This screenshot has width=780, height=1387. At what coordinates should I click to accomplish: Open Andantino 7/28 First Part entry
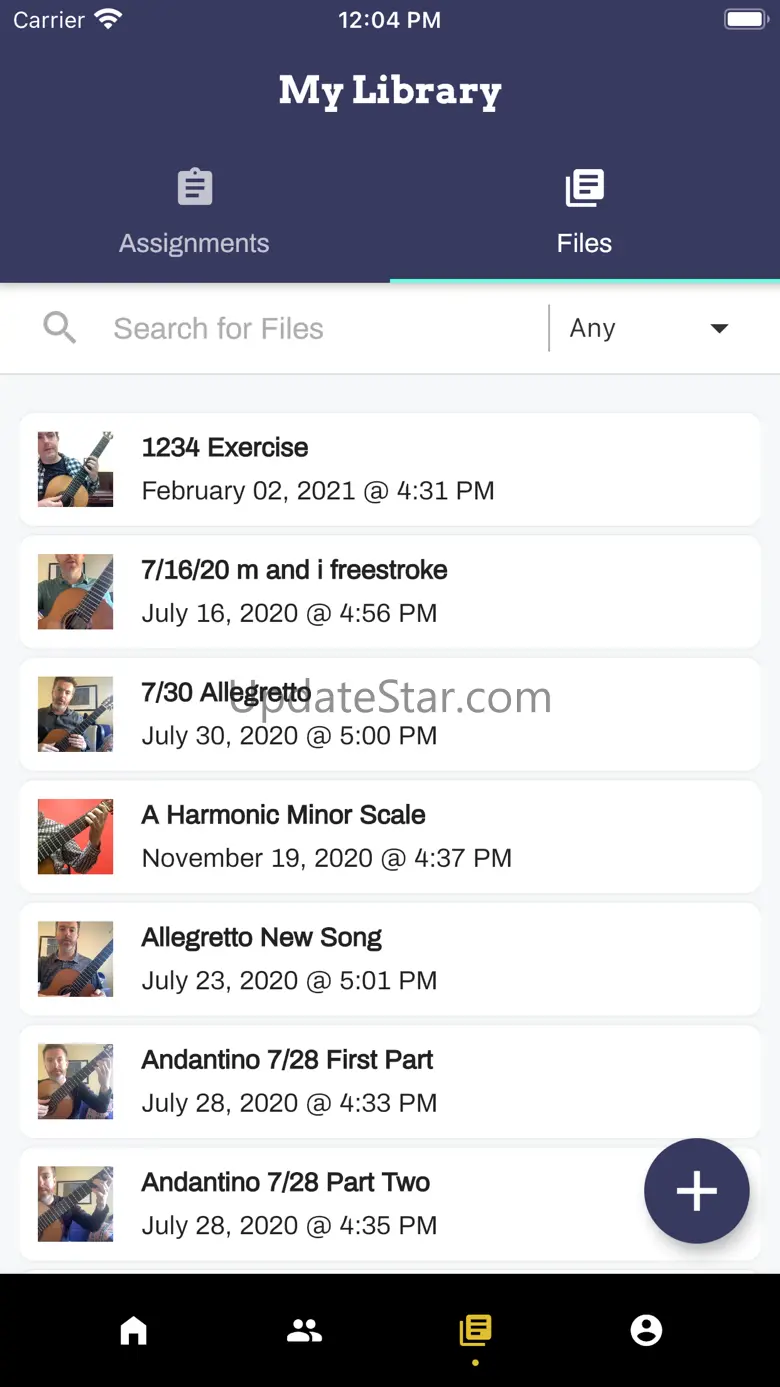click(390, 1081)
